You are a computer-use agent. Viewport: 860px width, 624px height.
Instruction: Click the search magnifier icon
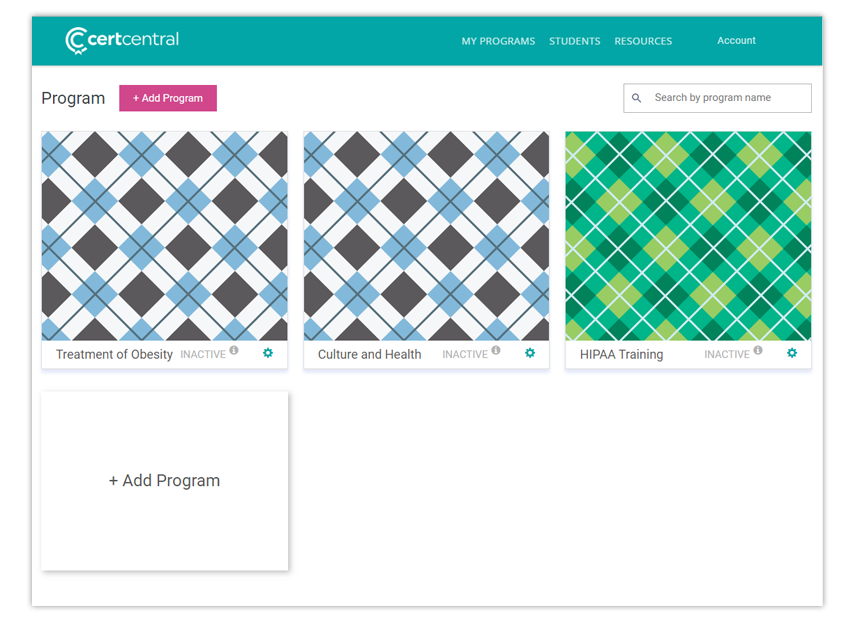(x=637, y=98)
